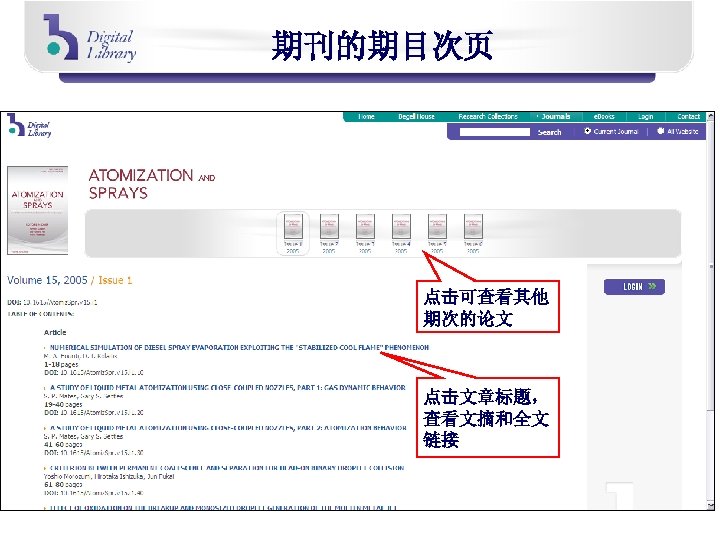Open liquid metal atomization Part 2 article

point(228,428)
